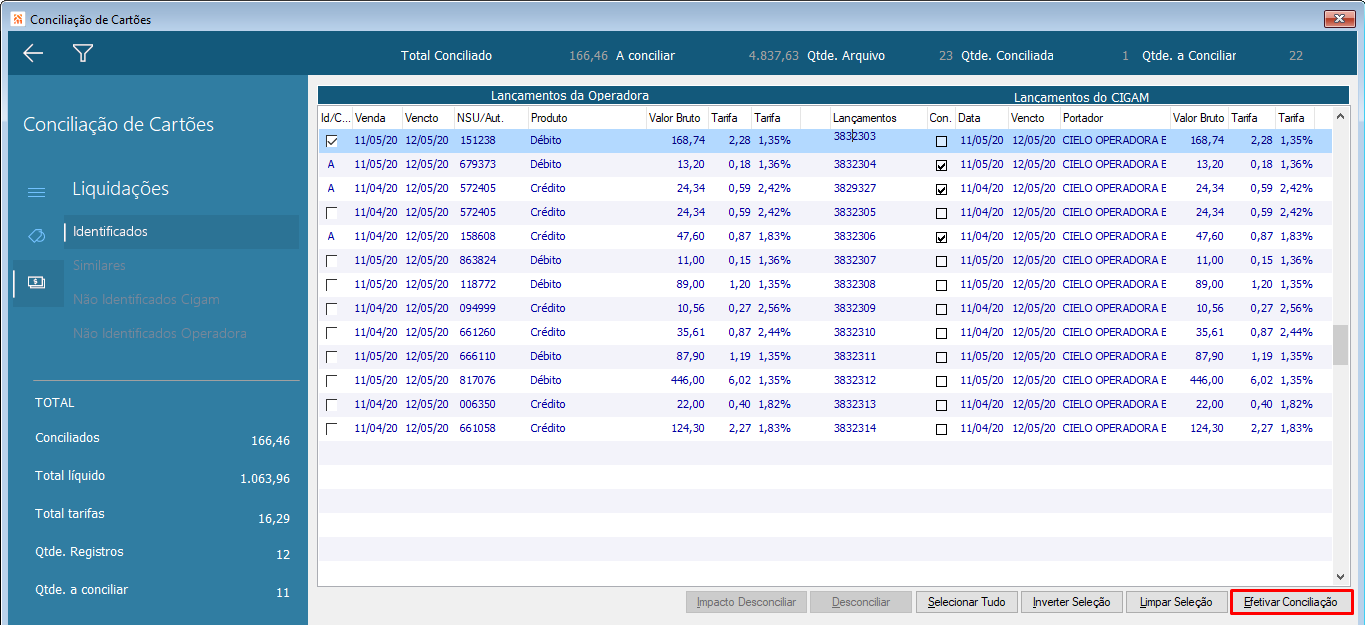
Task: Select the tag icon in sidebar
Action: point(36,235)
